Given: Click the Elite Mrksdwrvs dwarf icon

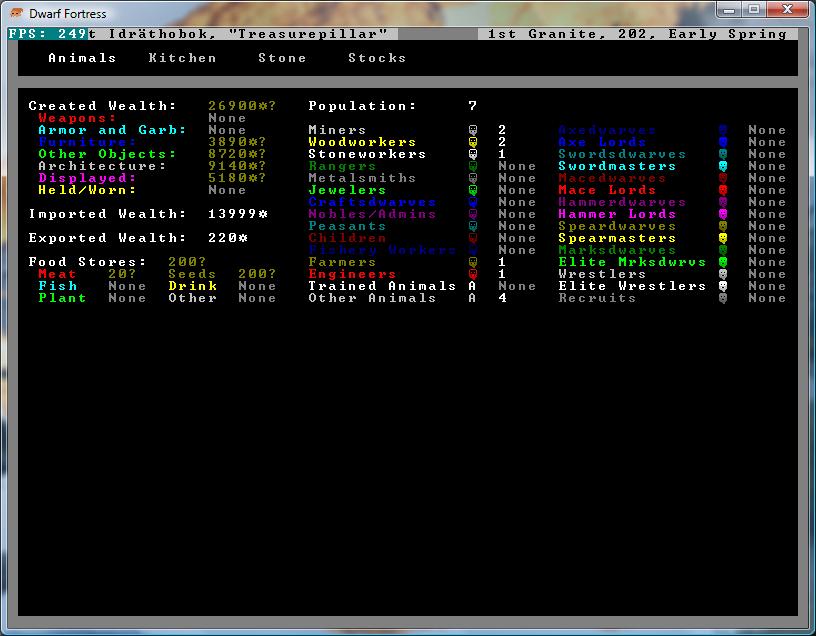Looking at the screenshot, I should coord(723,262).
